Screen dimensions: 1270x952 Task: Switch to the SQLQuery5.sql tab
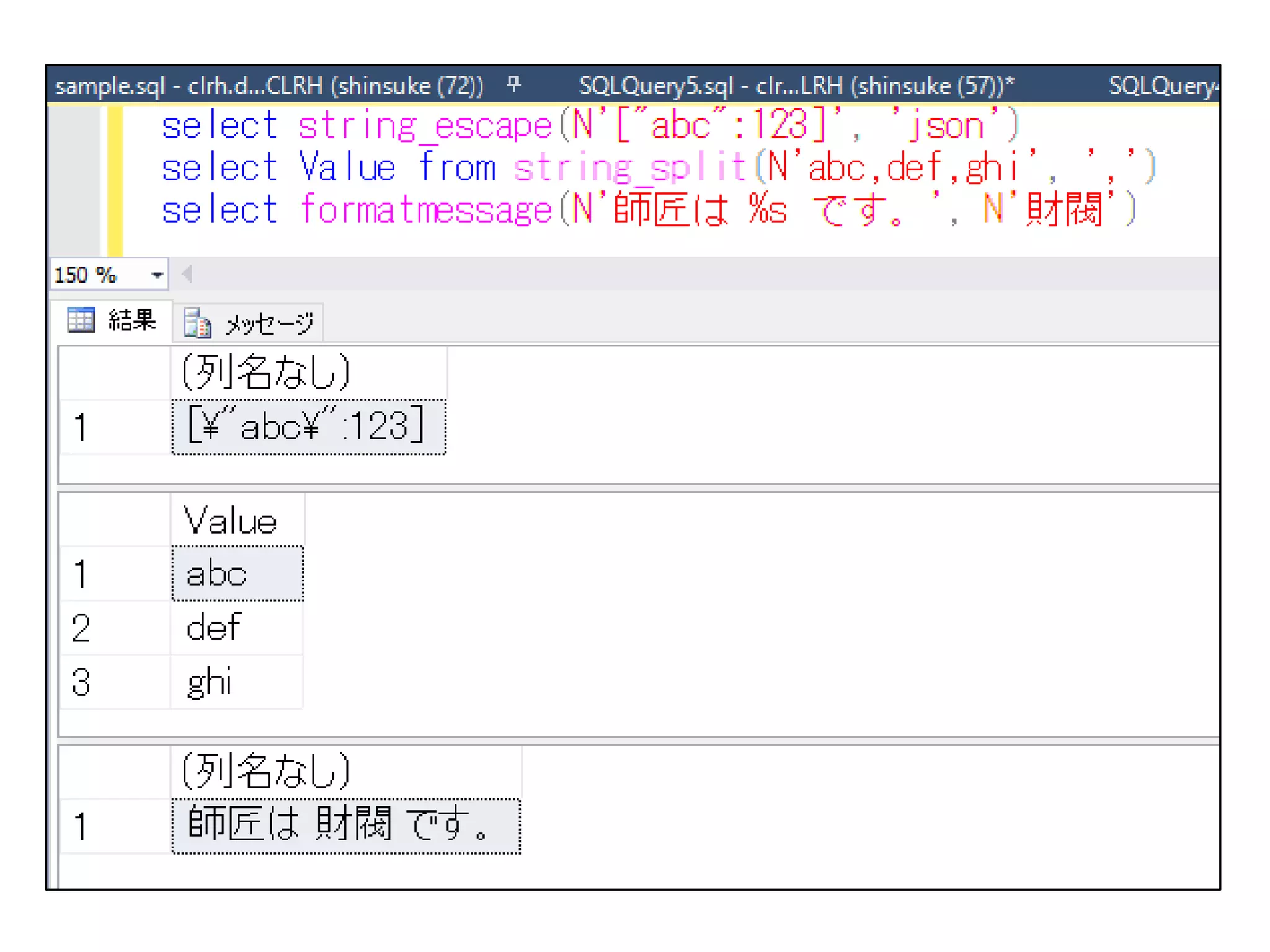tap(796, 86)
